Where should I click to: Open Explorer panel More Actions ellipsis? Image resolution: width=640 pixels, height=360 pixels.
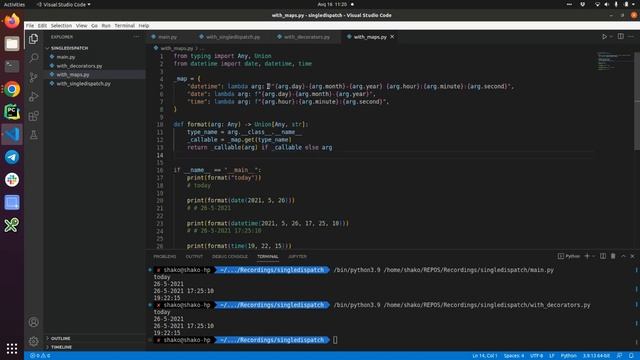tap(136, 37)
